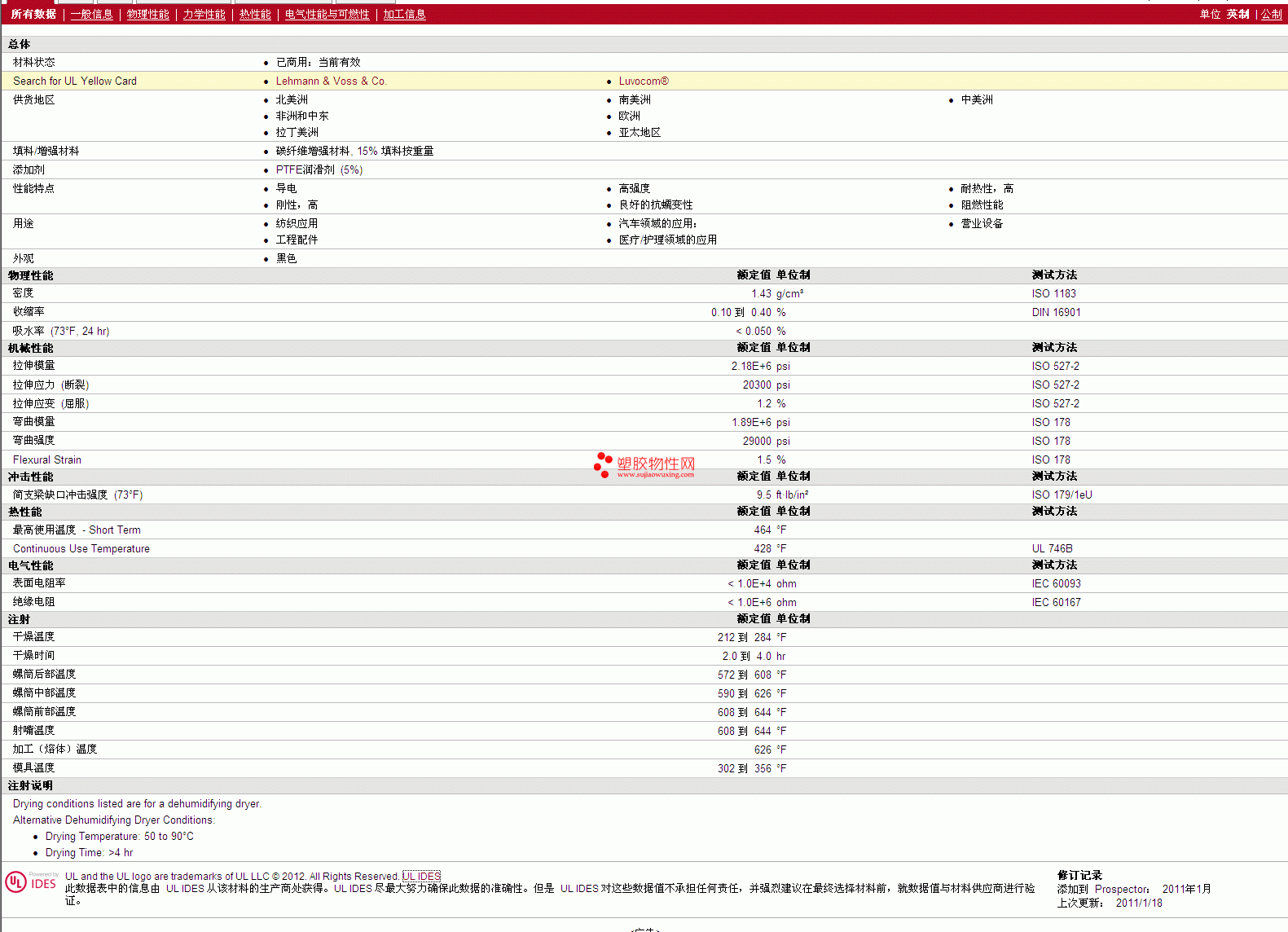Click the 收缩率 property label

point(29,311)
